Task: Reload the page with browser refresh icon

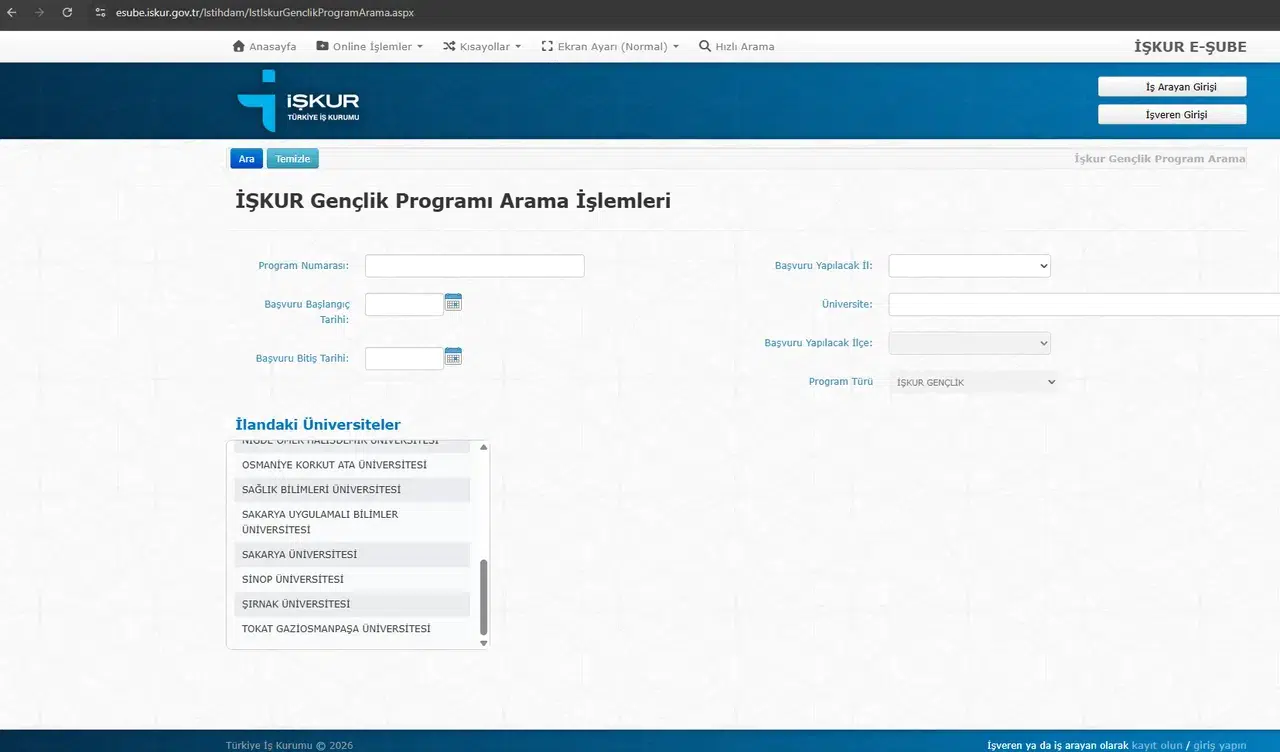Action: (x=67, y=12)
